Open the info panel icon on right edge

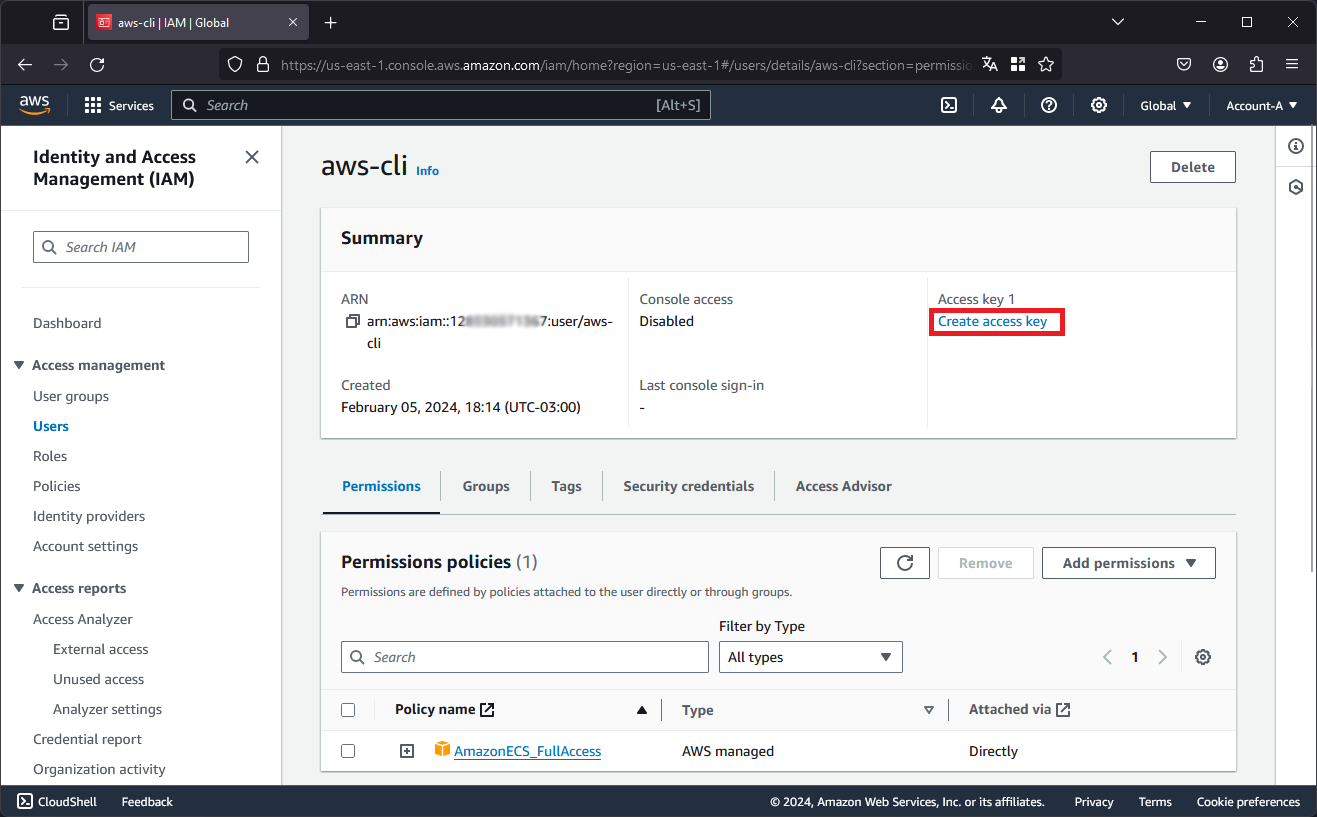tap(1296, 146)
